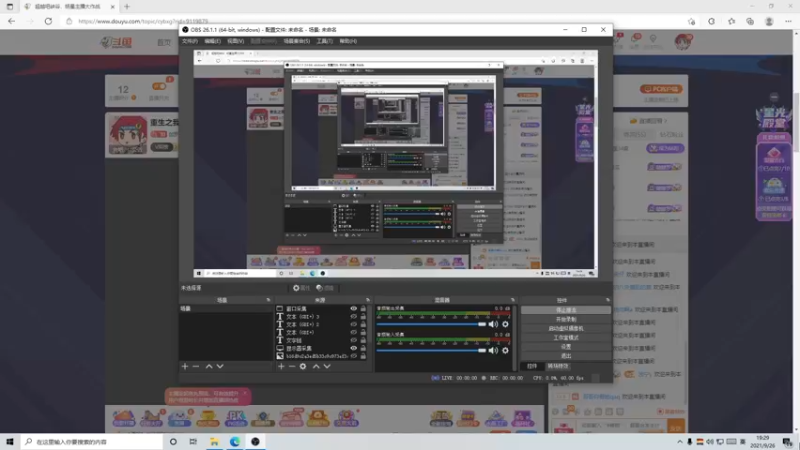The height and width of the screenshot is (450, 800).
Task: Click 退出 button in controls
Action: [566, 356]
